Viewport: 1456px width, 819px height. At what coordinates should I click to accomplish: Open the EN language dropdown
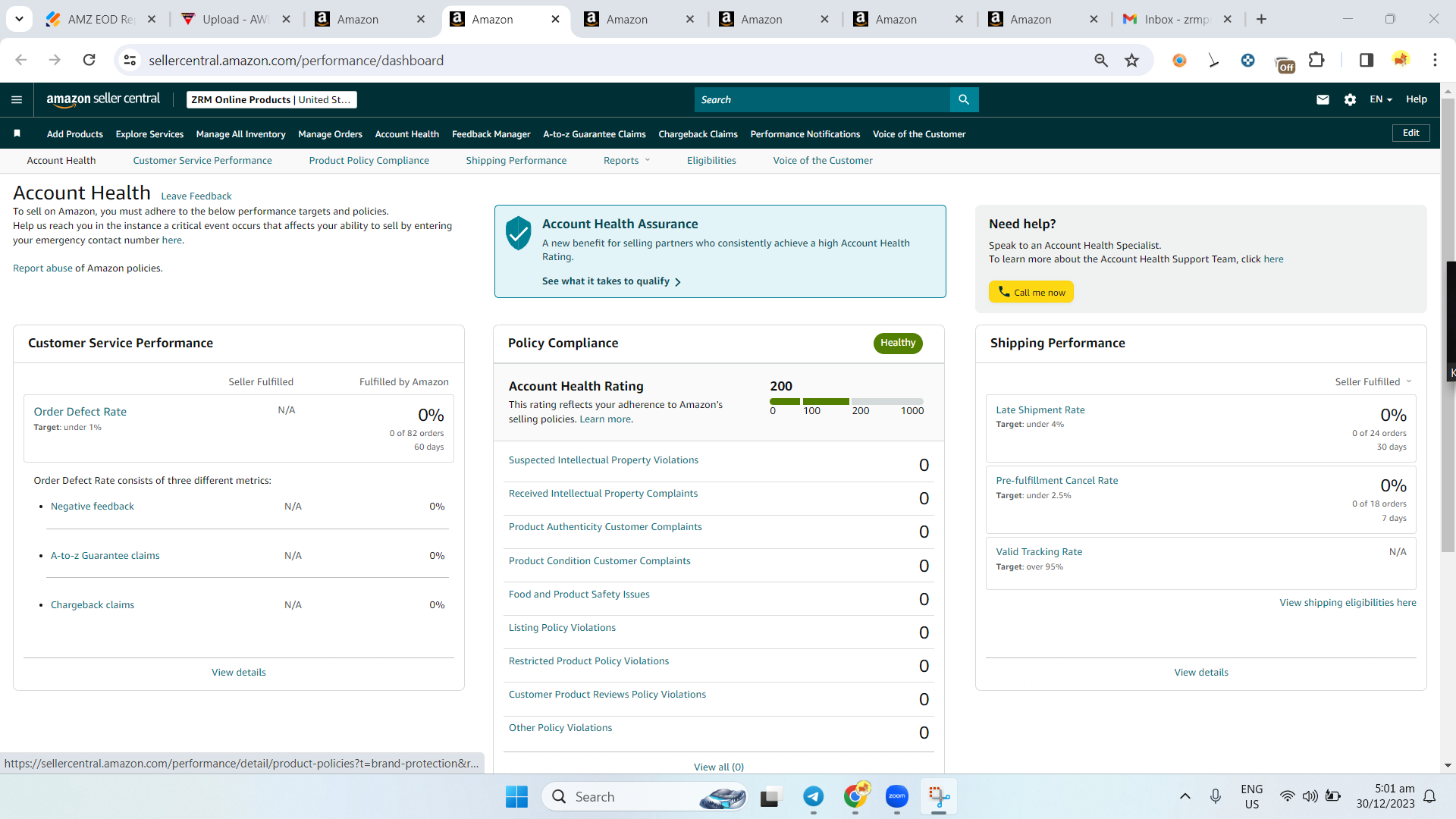pyautogui.click(x=1380, y=99)
